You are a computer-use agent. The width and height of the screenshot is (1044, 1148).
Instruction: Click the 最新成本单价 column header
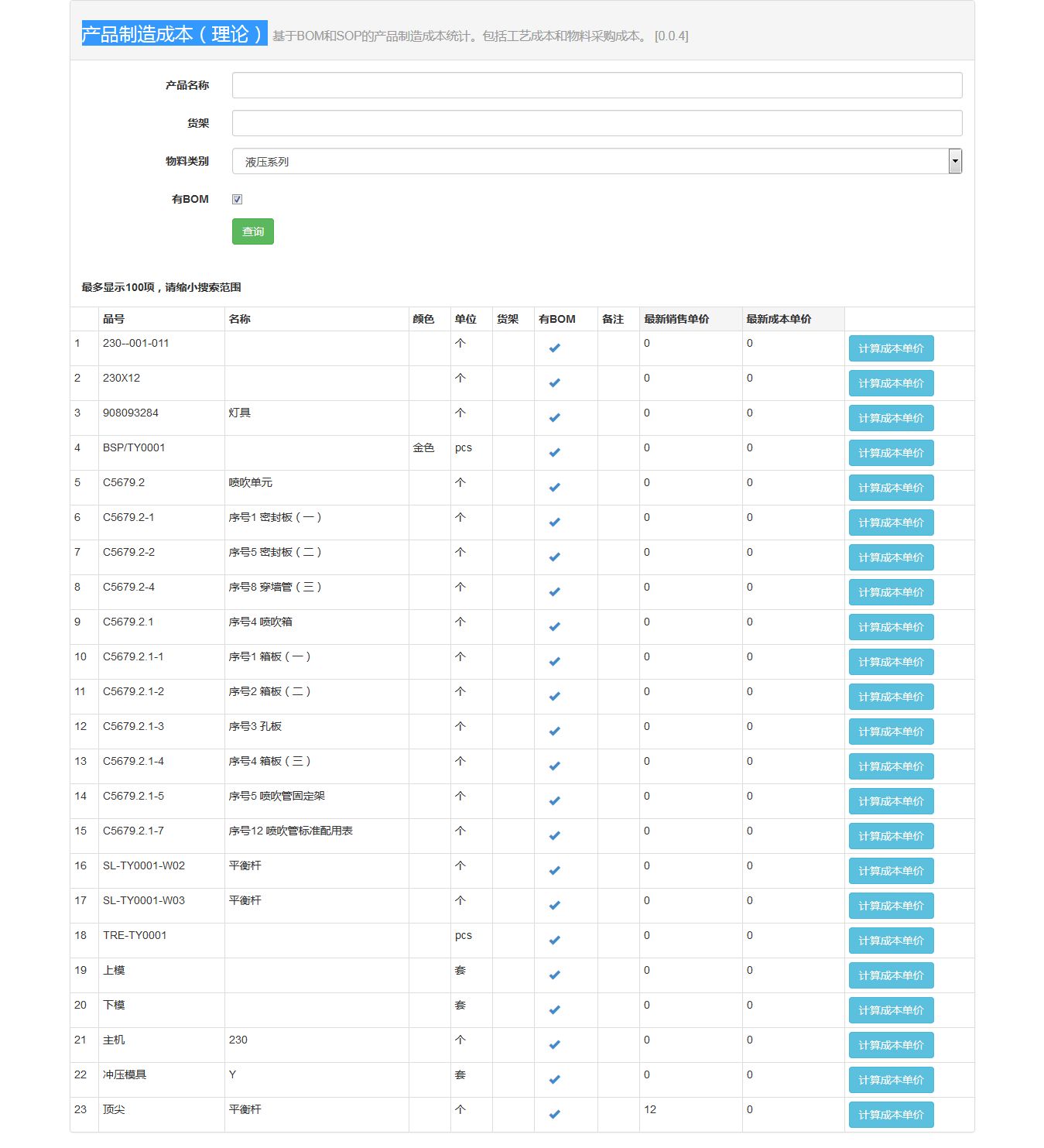click(x=779, y=319)
